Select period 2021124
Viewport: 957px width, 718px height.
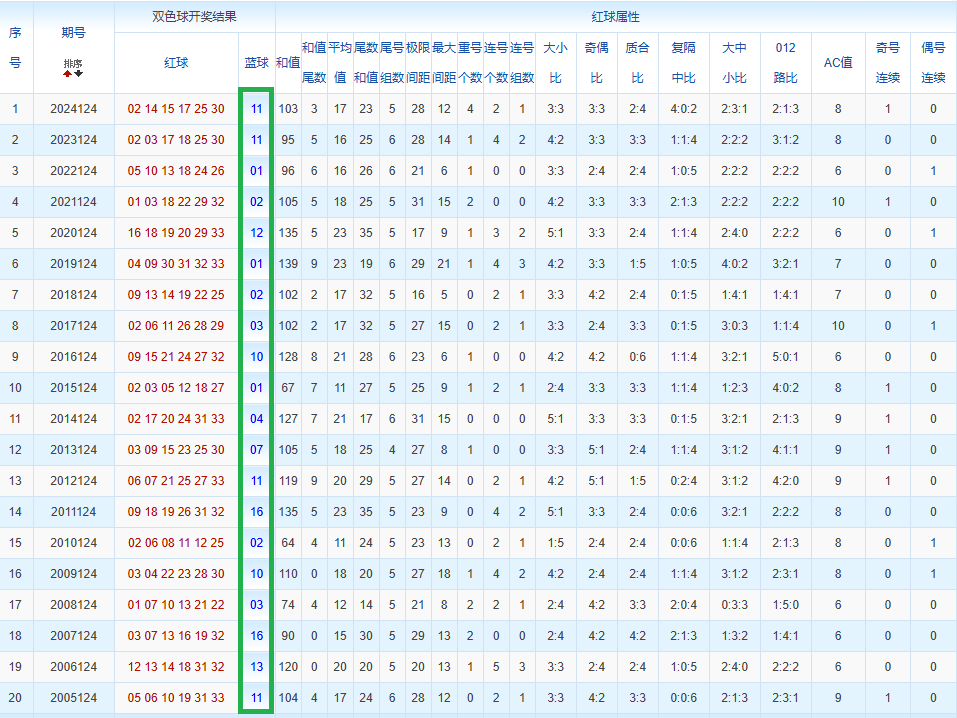[x=73, y=201]
